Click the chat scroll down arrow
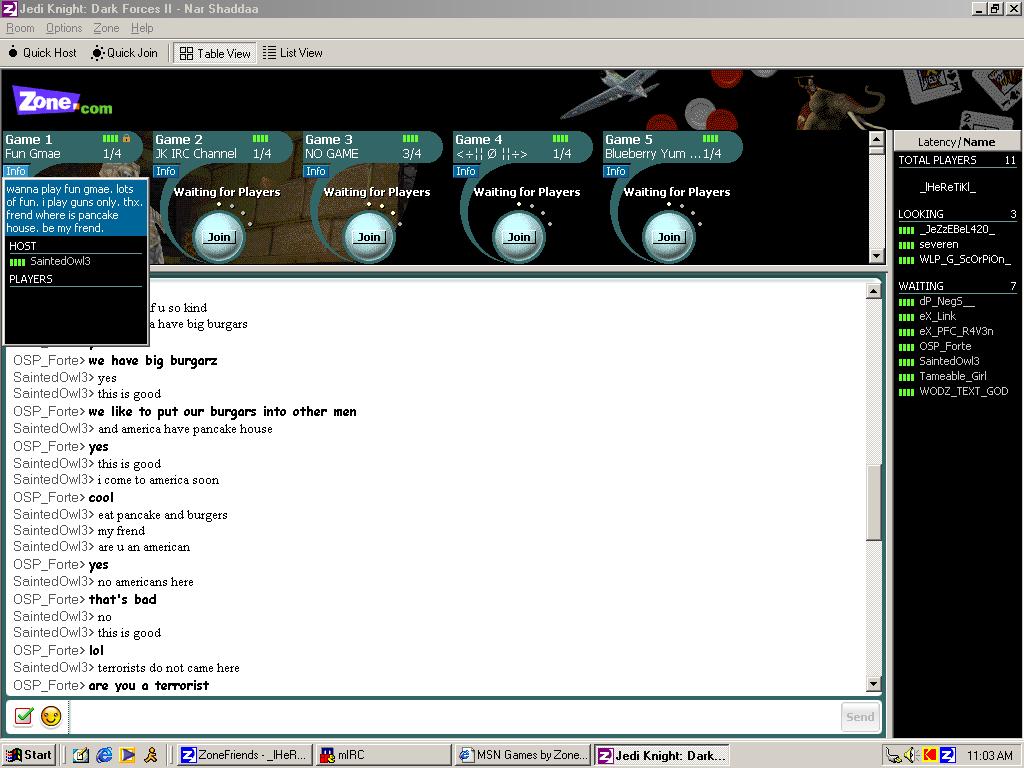Screen dimensions: 1024x768 tap(873, 684)
